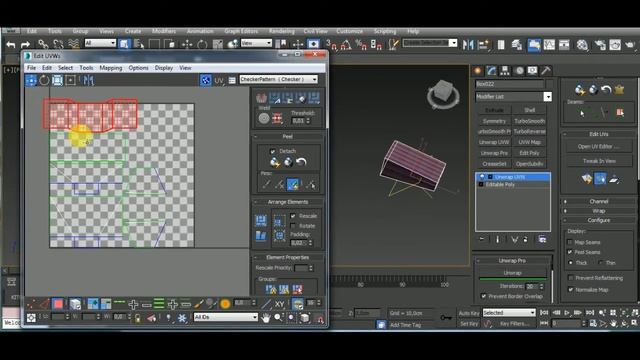
Task: Click the Quick Peel icon in Peel rollout
Action: (275, 162)
